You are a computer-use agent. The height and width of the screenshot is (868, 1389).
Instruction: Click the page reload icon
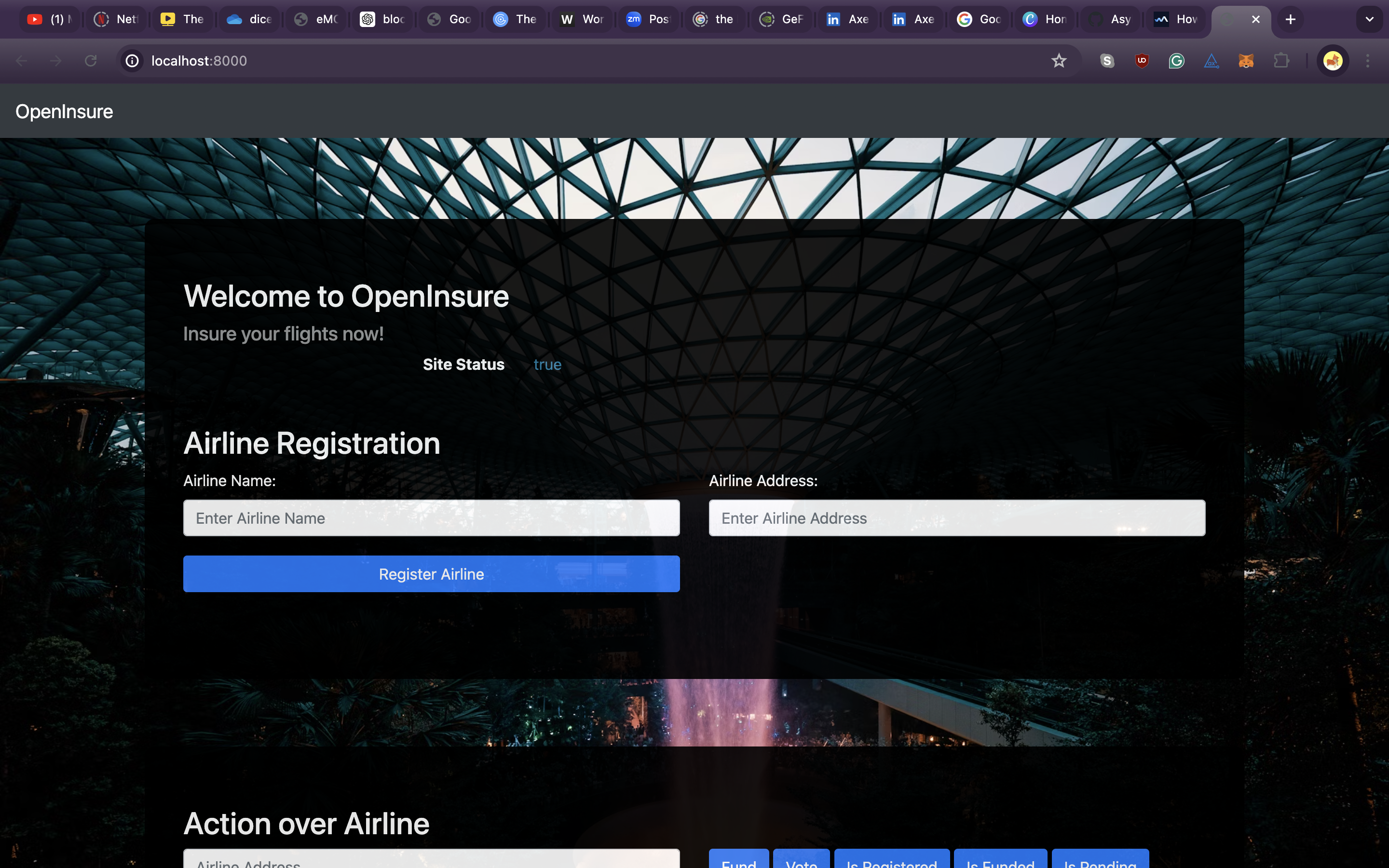(x=91, y=61)
